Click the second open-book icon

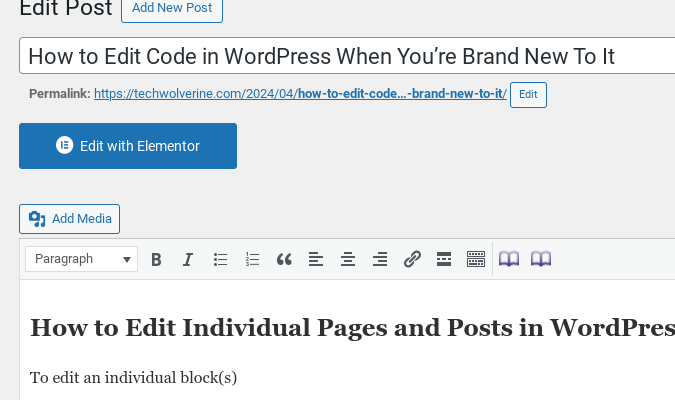pos(541,259)
